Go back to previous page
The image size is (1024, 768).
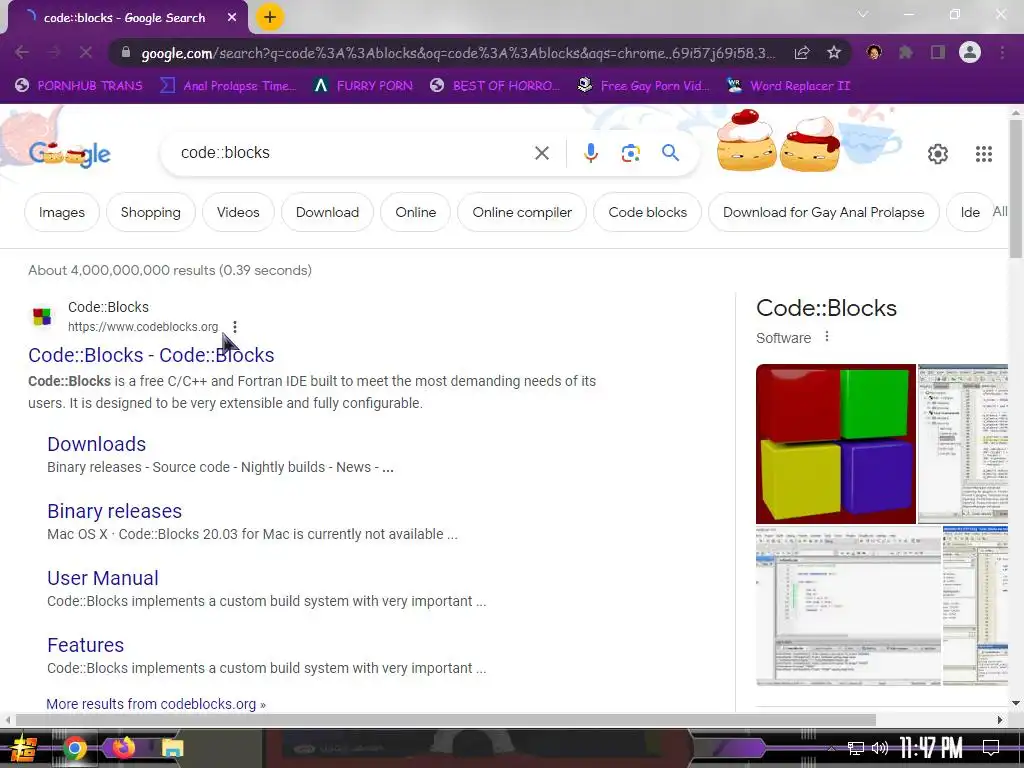(22, 52)
